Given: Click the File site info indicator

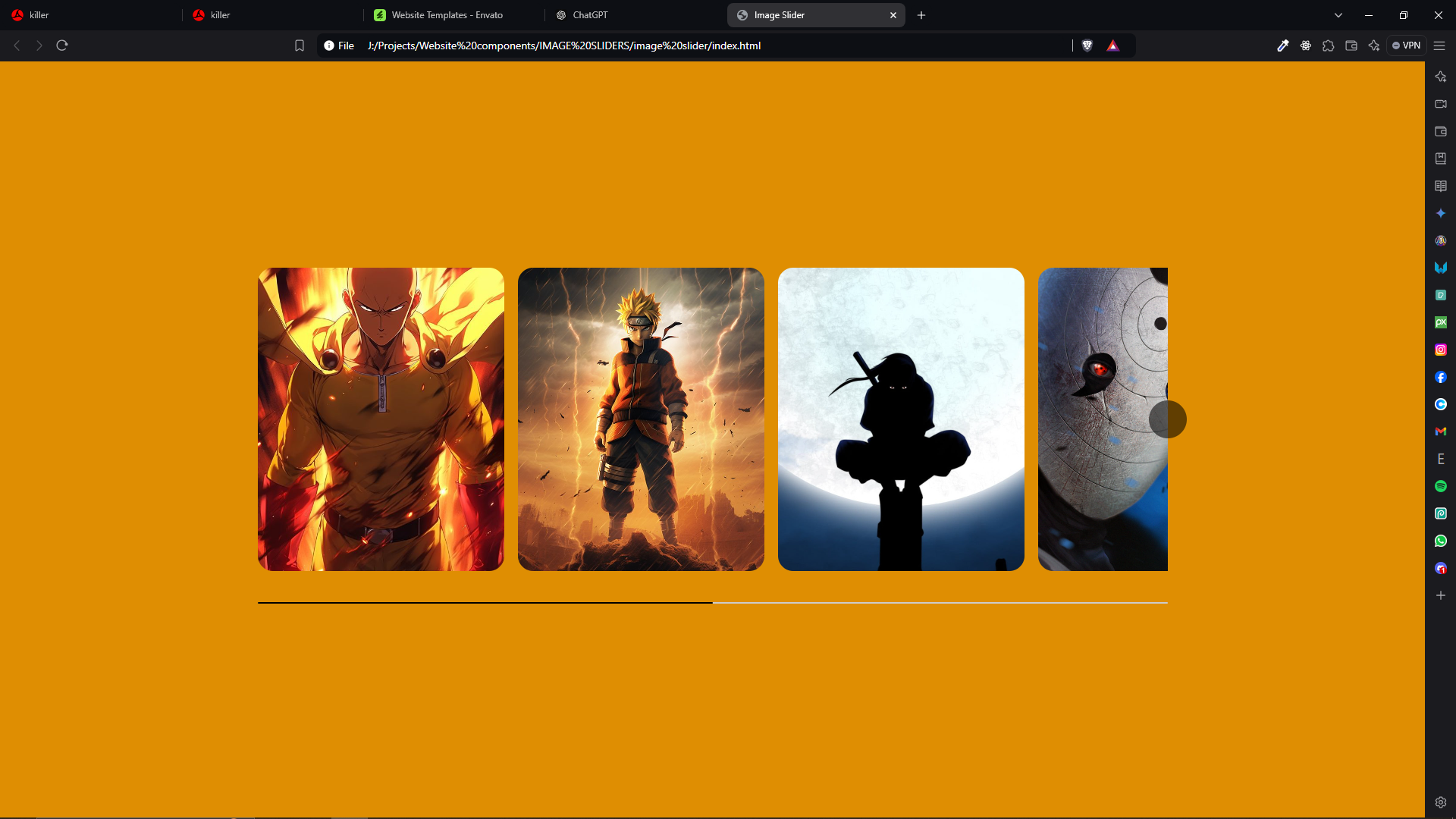Looking at the screenshot, I should click(x=339, y=45).
